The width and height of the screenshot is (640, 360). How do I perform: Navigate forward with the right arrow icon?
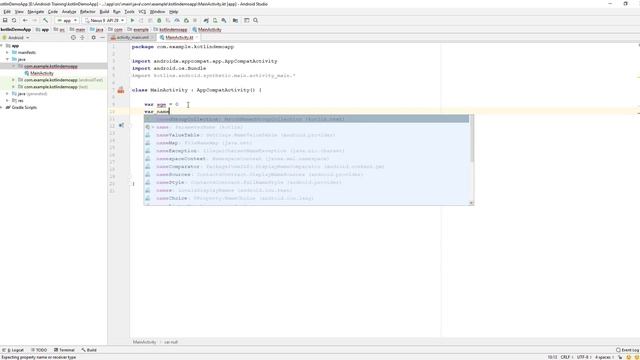[35, 20]
